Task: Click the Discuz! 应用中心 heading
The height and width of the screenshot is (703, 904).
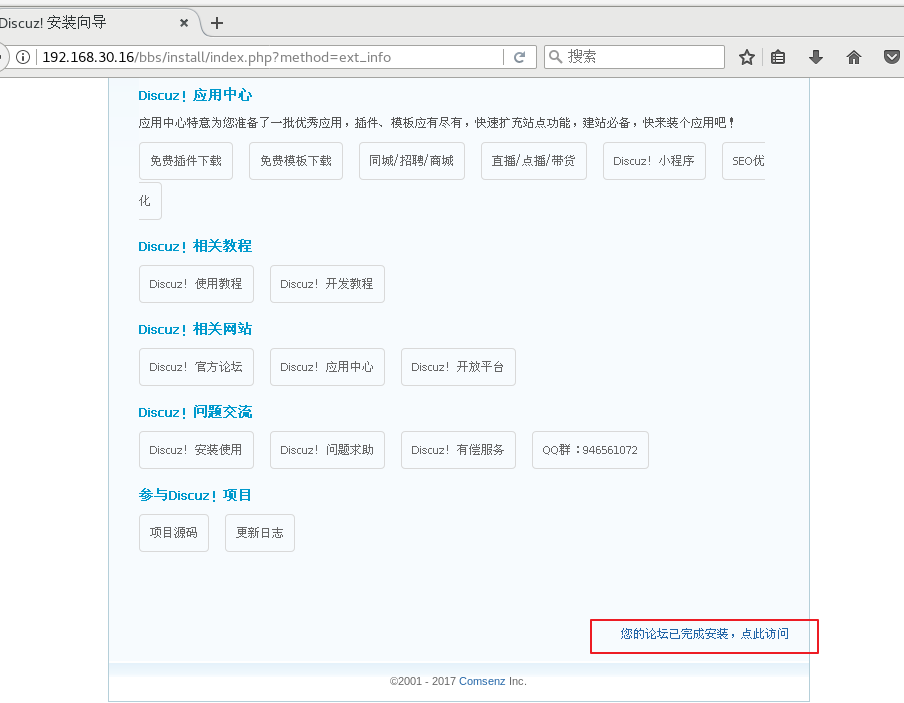Action: coord(195,95)
